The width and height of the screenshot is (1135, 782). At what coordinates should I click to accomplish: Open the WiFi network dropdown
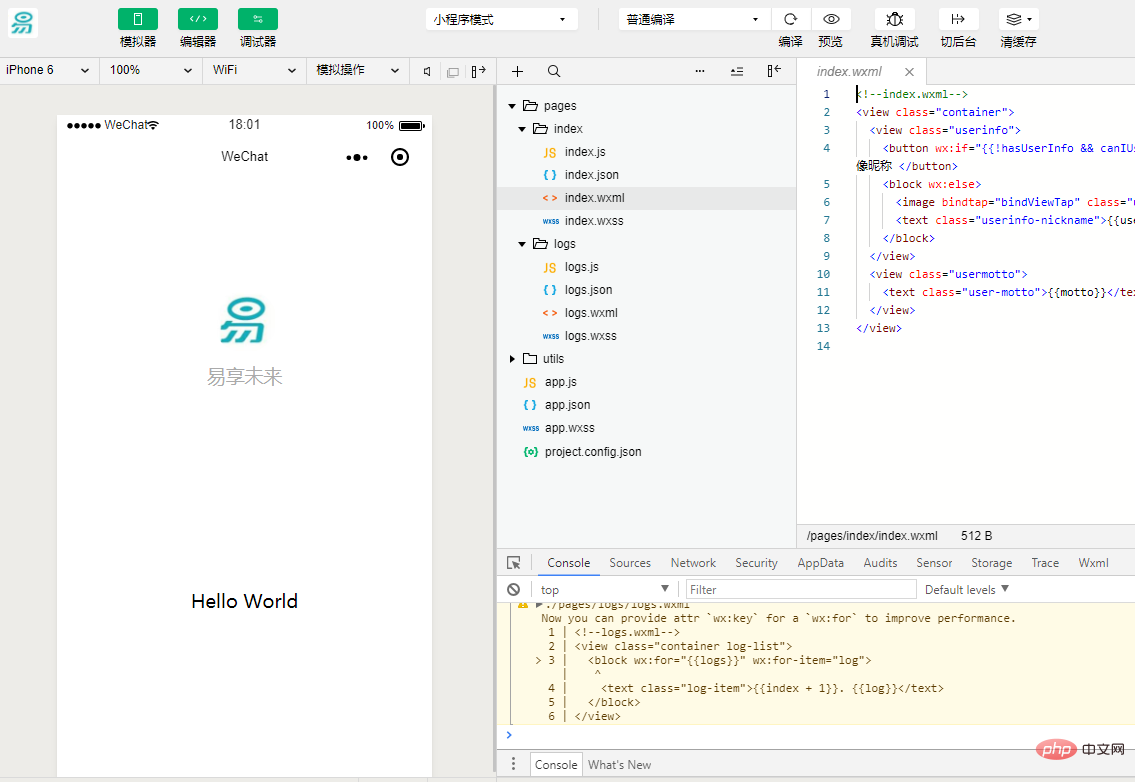[x=254, y=70]
